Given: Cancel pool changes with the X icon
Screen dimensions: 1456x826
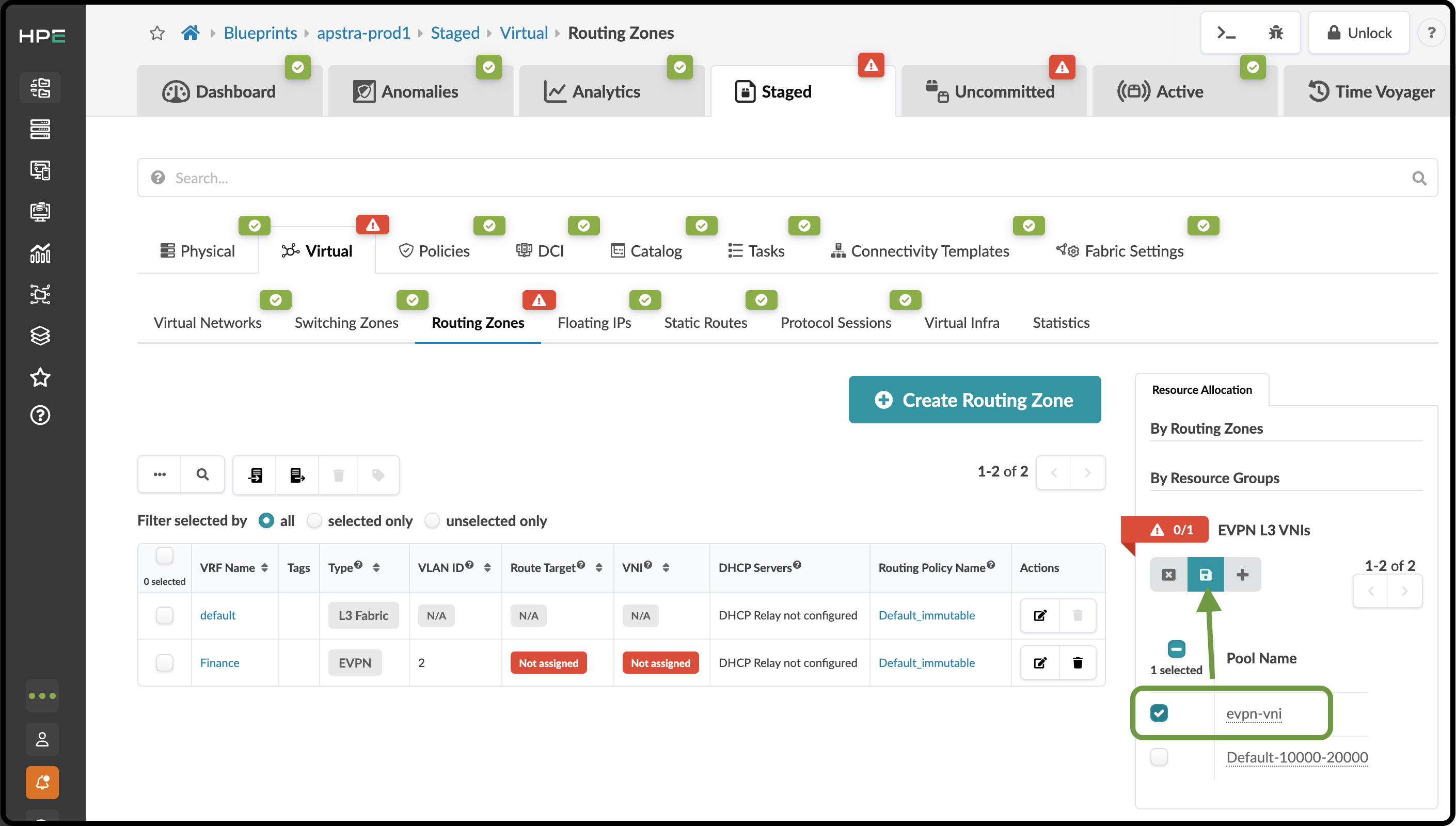Looking at the screenshot, I should pos(1168,575).
